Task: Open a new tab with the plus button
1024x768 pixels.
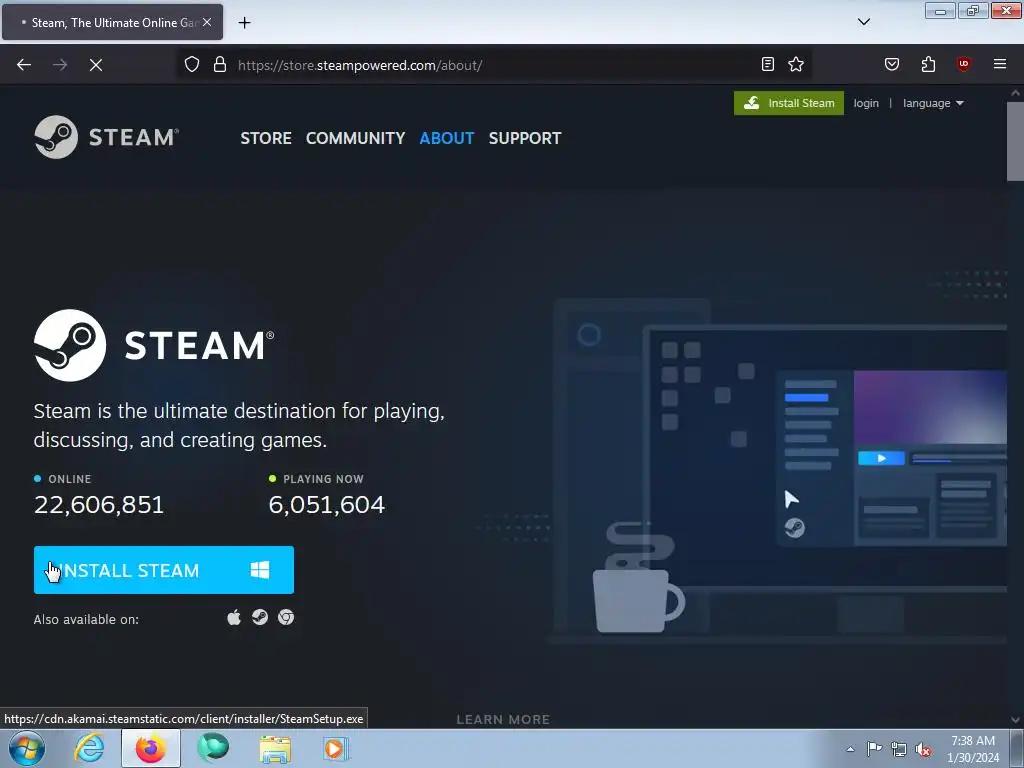Action: (244, 23)
